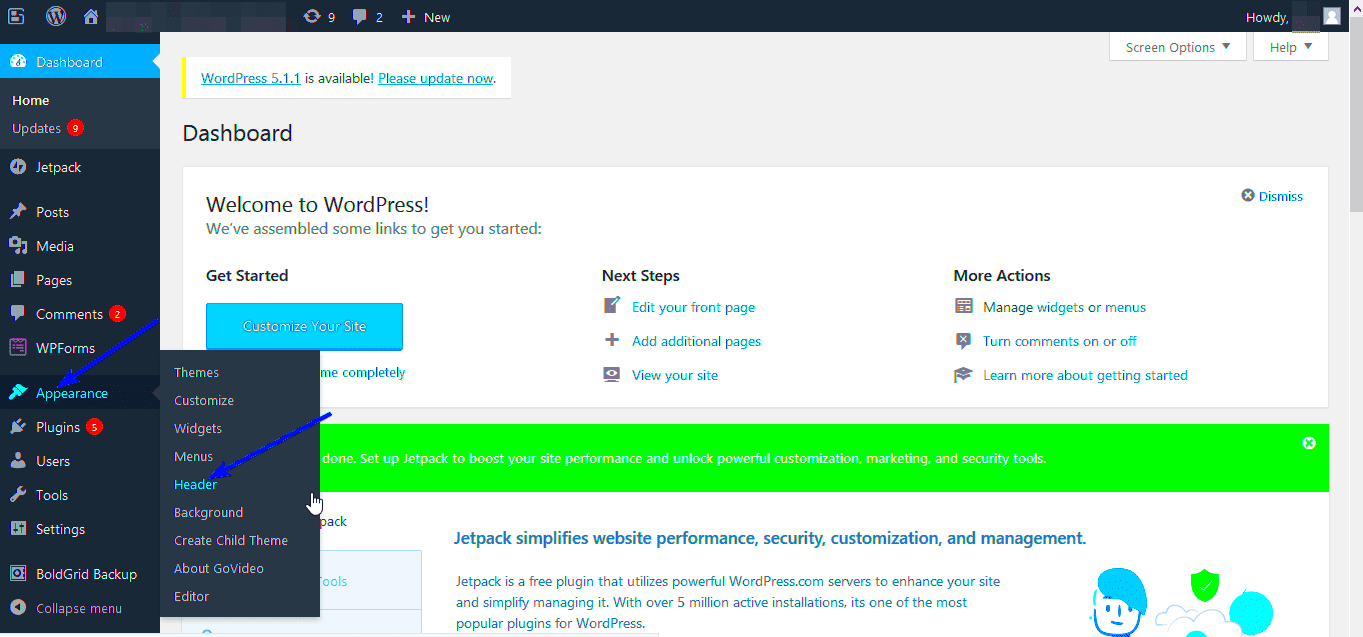Select Header in Appearance submenu

tap(195, 484)
